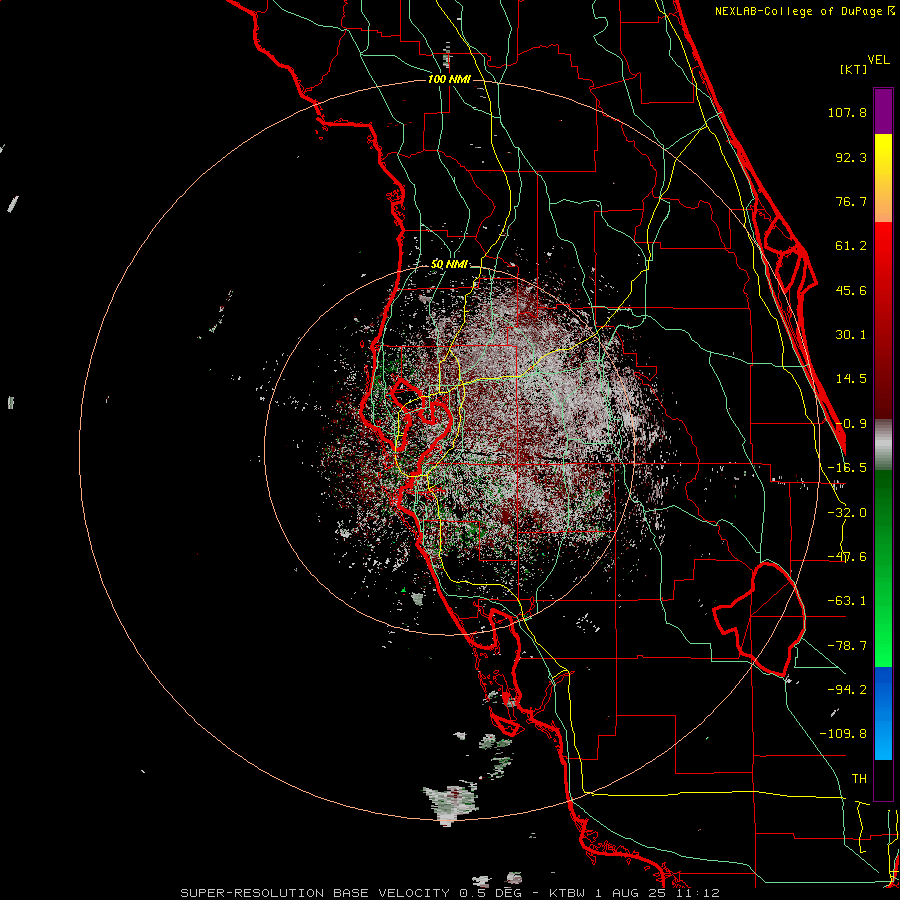This screenshot has width=900, height=900.
Task: Select the -0.9 velocity value
Action: pos(851,424)
